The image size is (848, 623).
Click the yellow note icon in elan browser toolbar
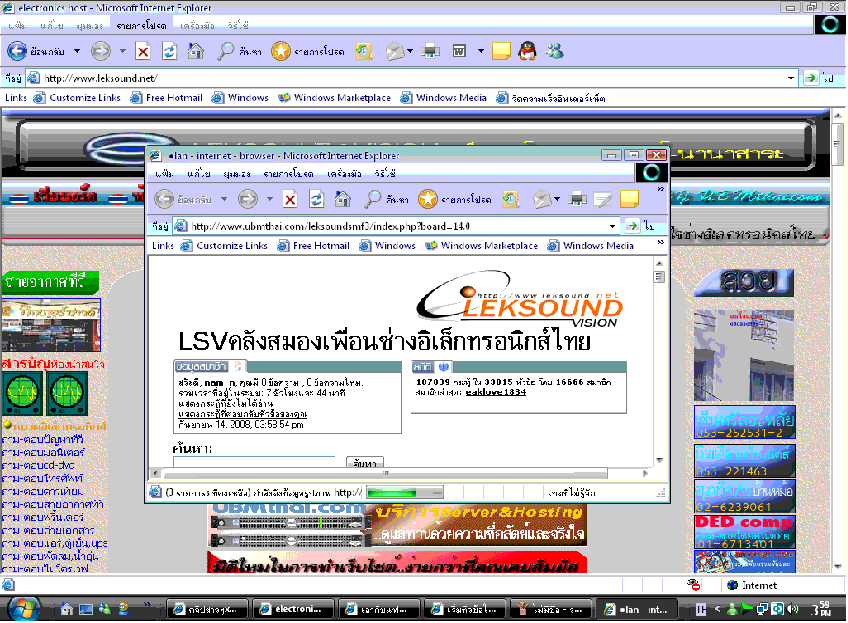[x=629, y=200]
